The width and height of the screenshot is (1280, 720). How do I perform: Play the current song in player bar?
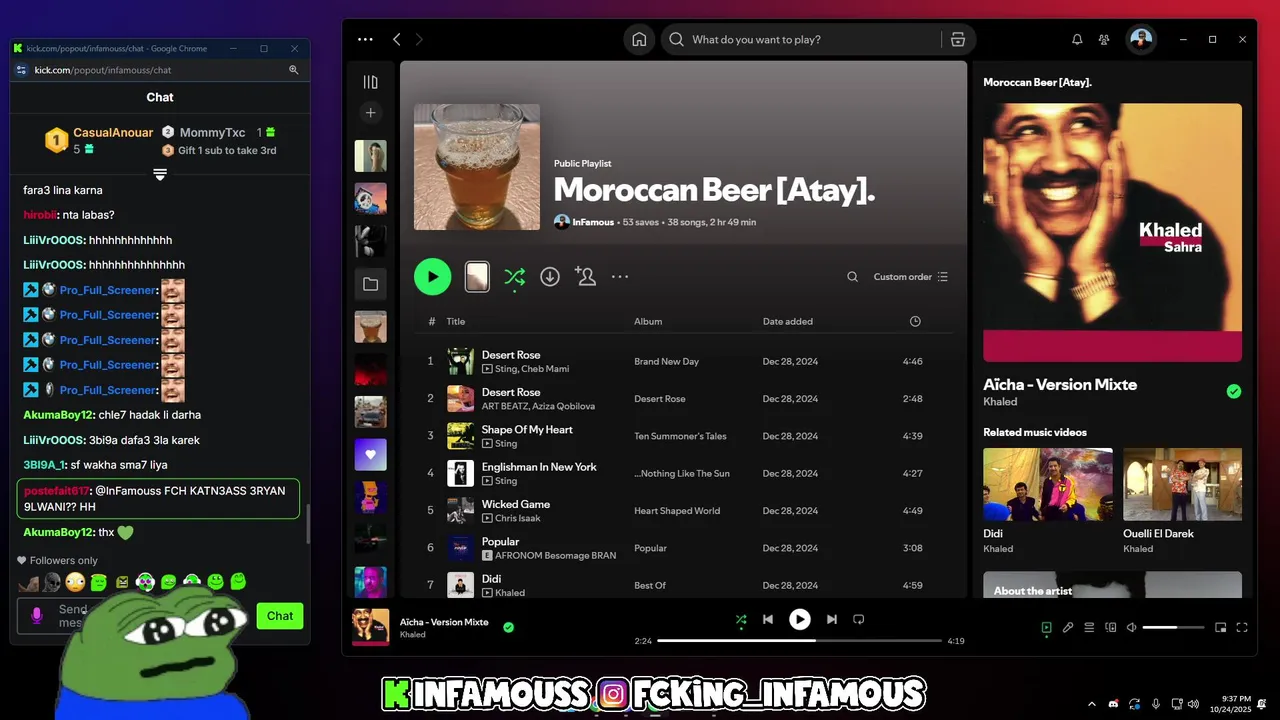coord(800,620)
